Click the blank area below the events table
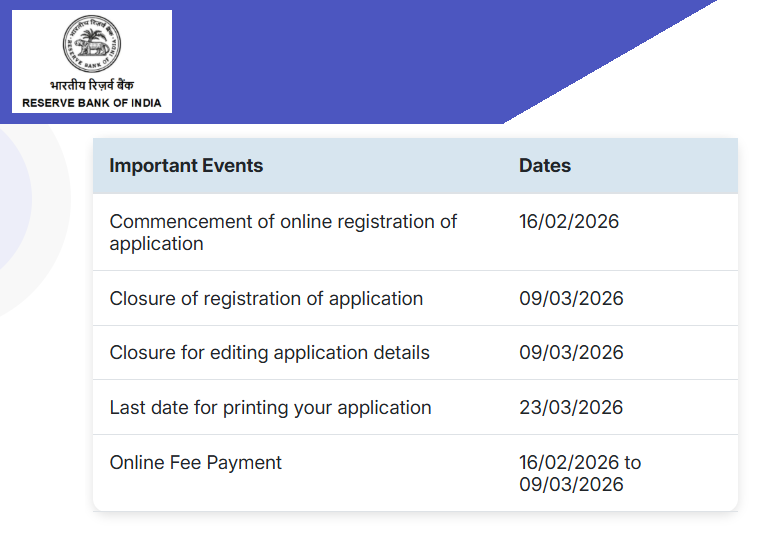The image size is (758, 558). click(x=400, y=535)
